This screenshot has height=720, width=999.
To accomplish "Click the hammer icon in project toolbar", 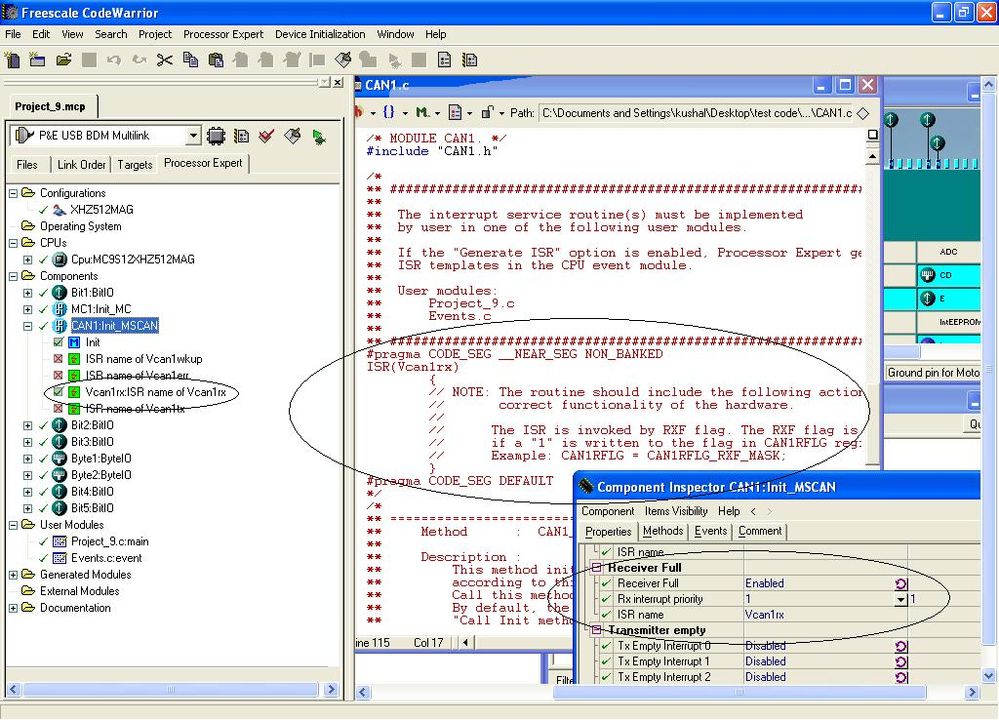I will [x=292, y=136].
